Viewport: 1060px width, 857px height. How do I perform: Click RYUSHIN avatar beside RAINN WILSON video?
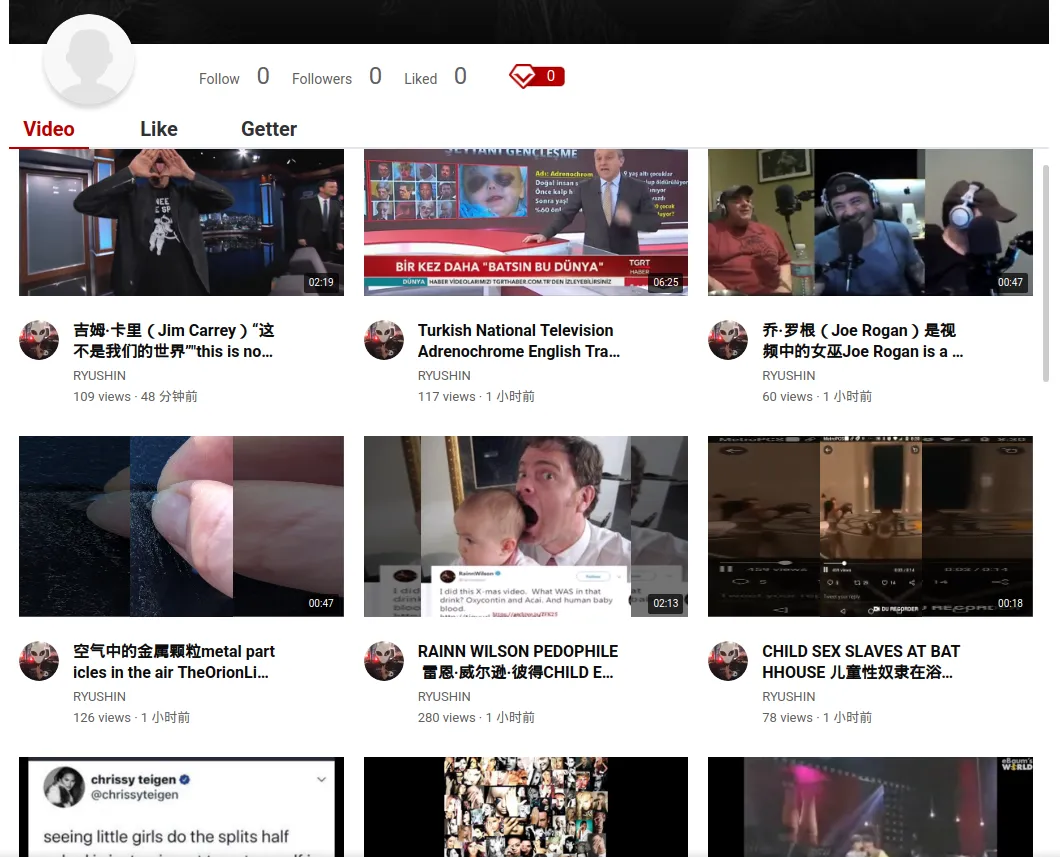[384, 661]
